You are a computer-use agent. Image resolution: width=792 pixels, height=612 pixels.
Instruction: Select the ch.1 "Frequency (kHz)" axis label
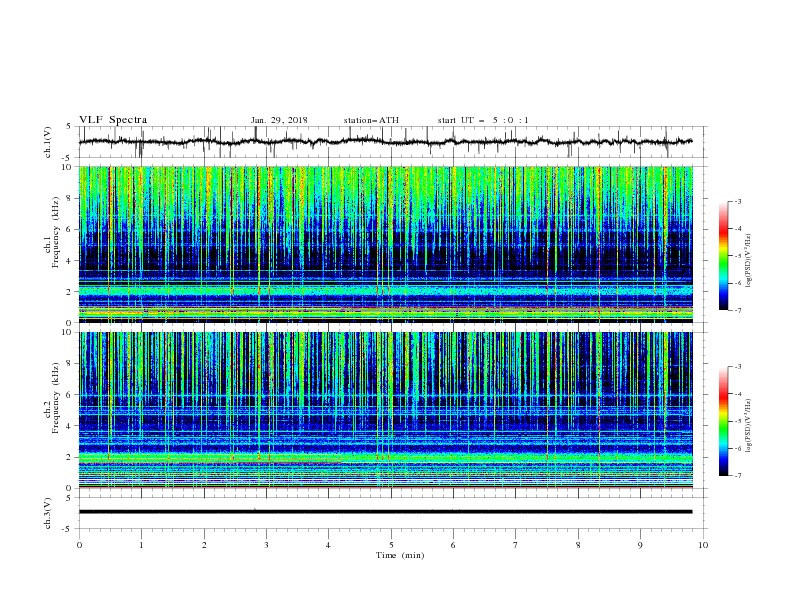coord(55,233)
